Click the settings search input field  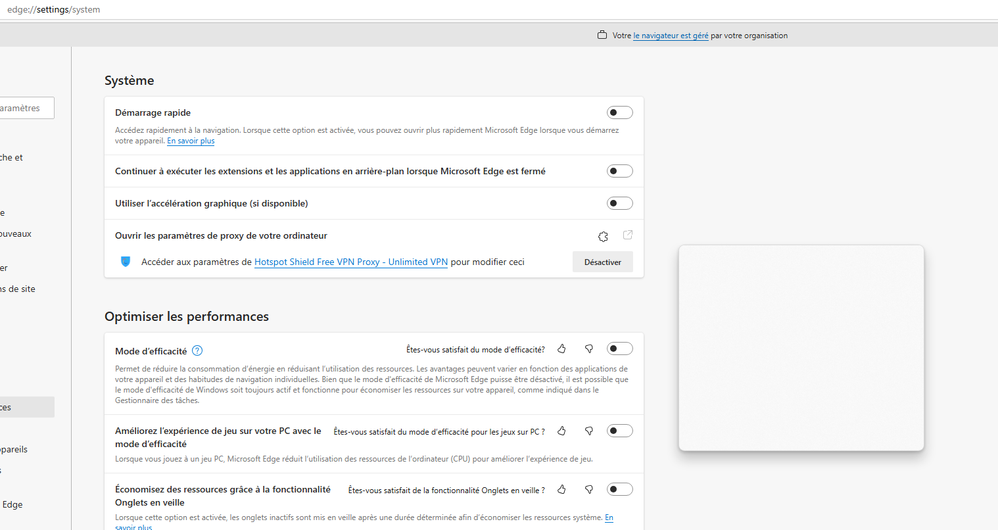[25, 108]
